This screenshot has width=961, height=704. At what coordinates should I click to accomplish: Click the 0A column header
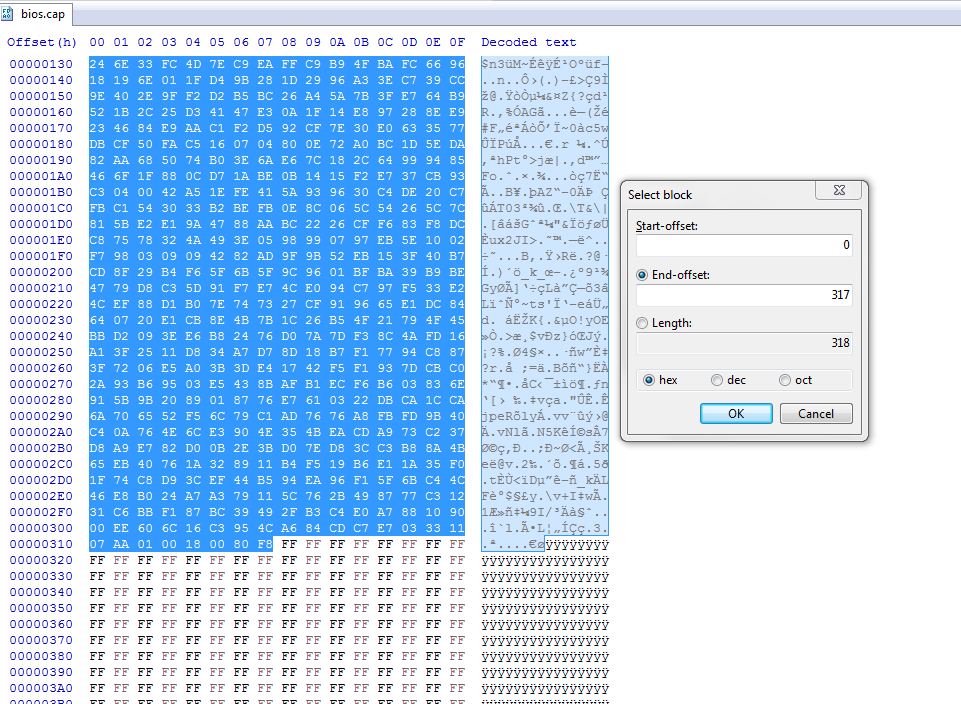click(x=337, y=42)
